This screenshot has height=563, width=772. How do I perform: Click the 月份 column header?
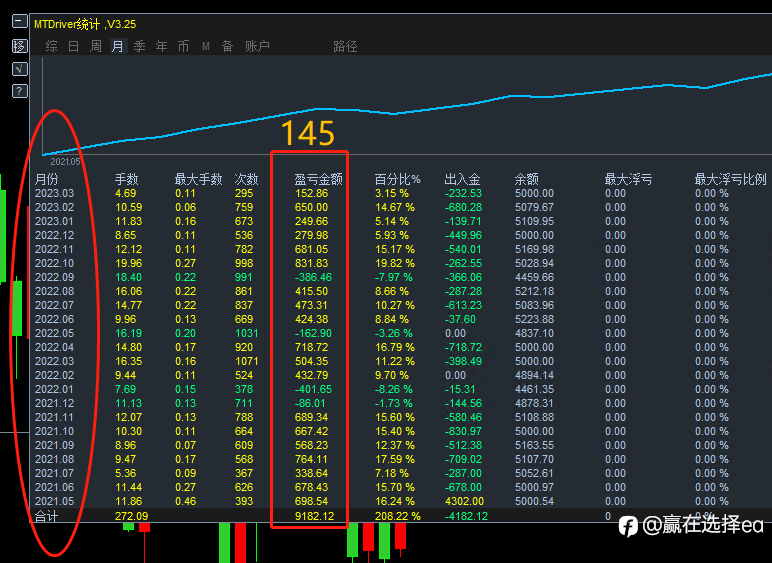[47, 179]
